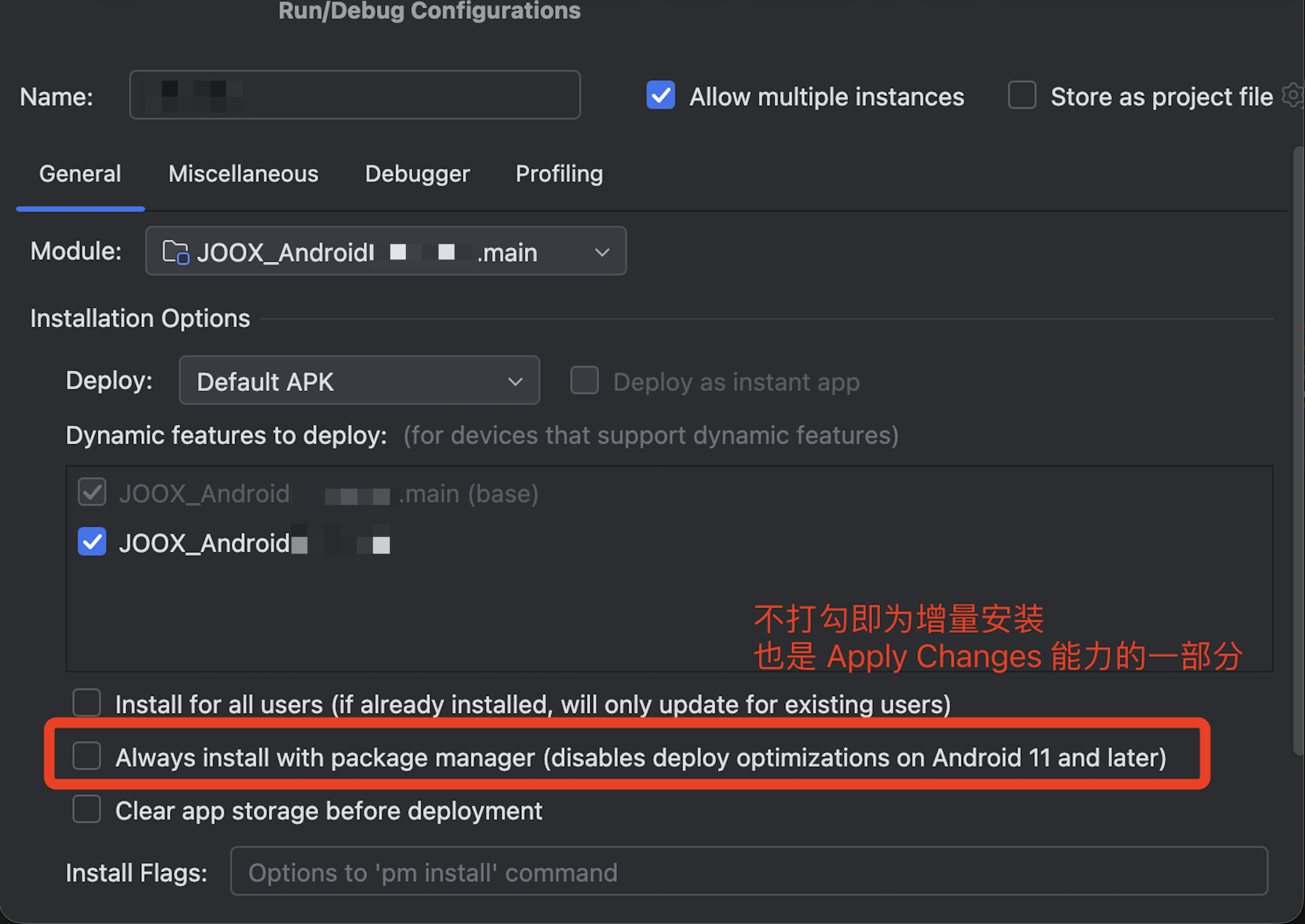Check Always install with package manager
1305x924 pixels.
click(87, 755)
